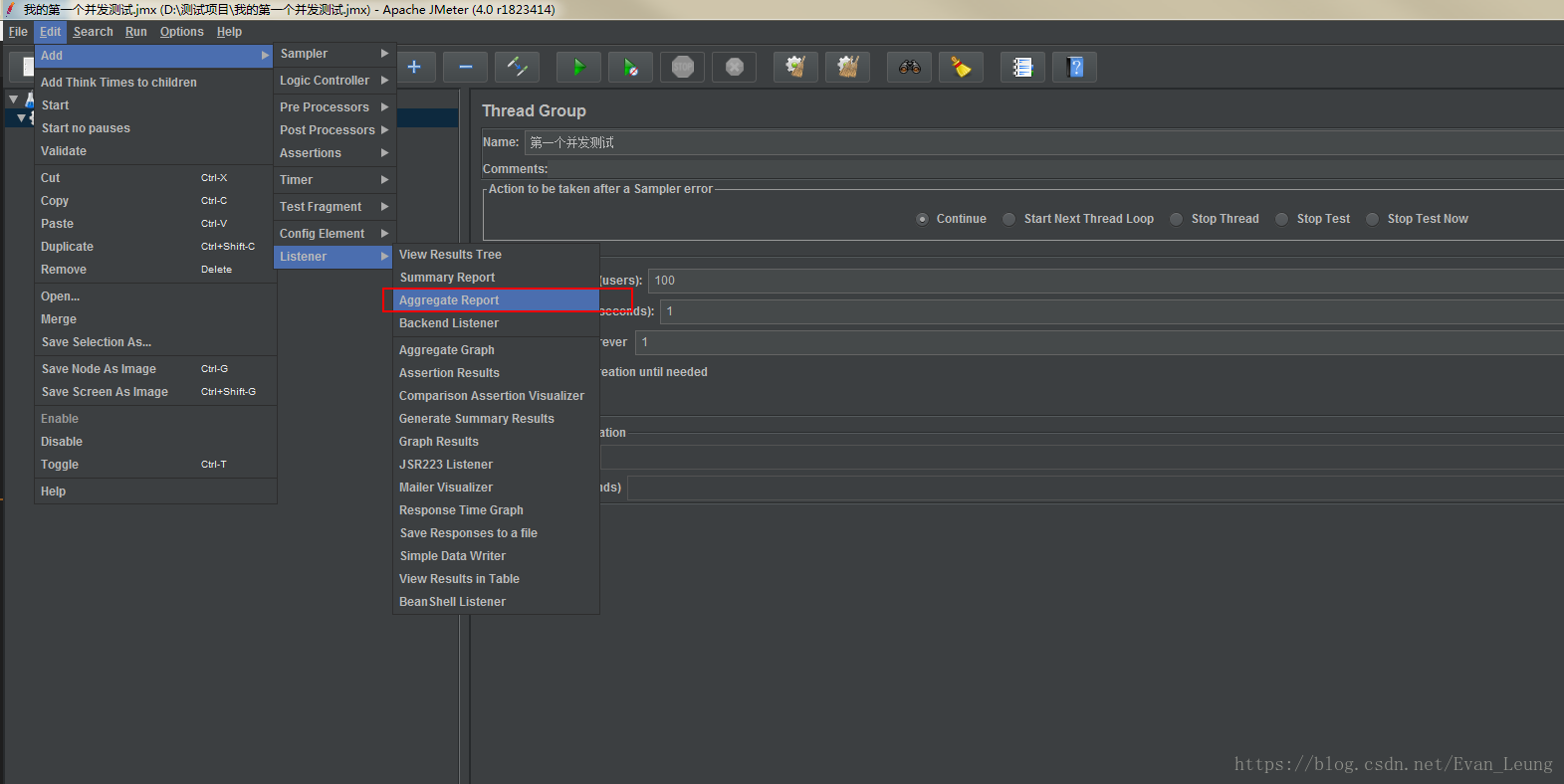The width and height of the screenshot is (1564, 784).
Task: Choose Response Time Graph
Action: point(496,510)
